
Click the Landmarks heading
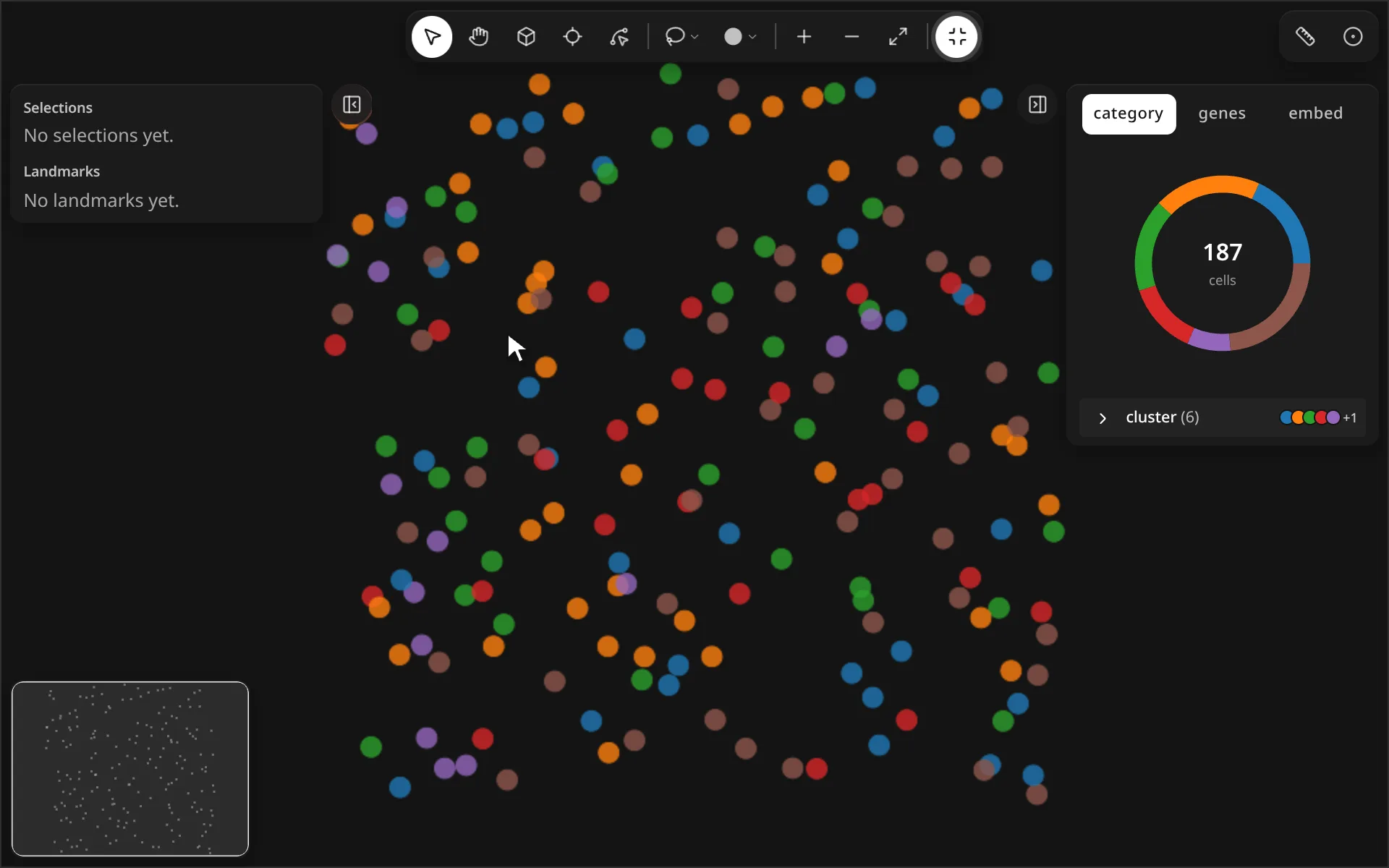click(61, 171)
